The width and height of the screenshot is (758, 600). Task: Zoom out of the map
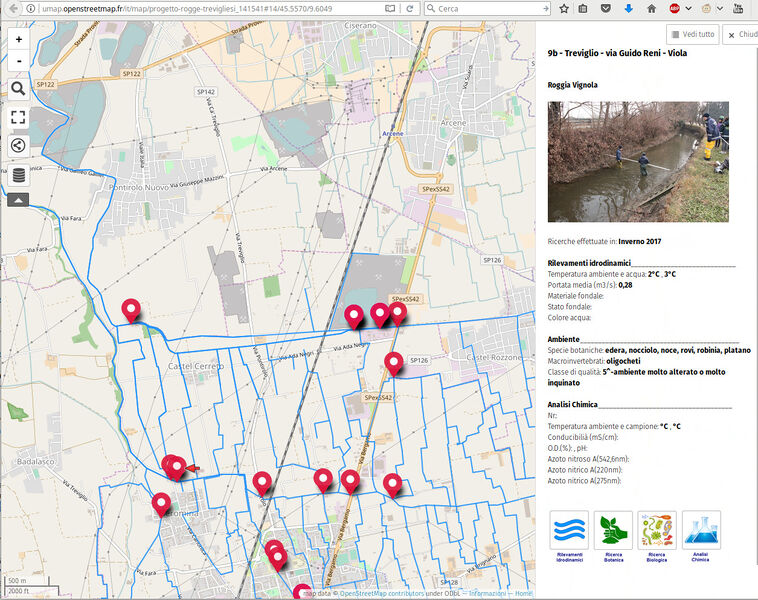(19, 61)
